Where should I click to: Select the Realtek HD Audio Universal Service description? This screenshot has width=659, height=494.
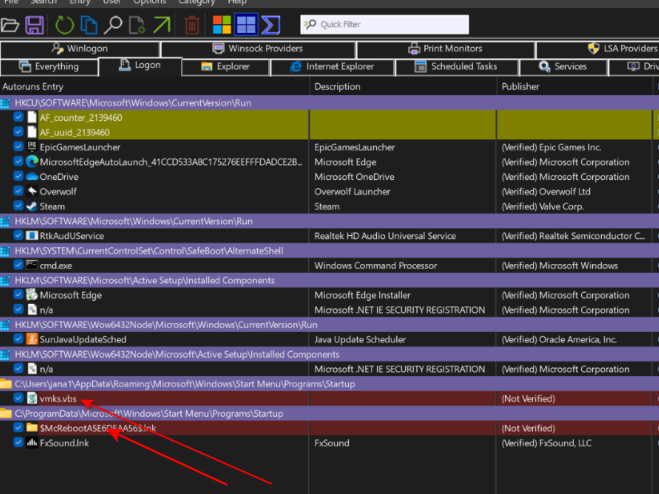(385, 236)
